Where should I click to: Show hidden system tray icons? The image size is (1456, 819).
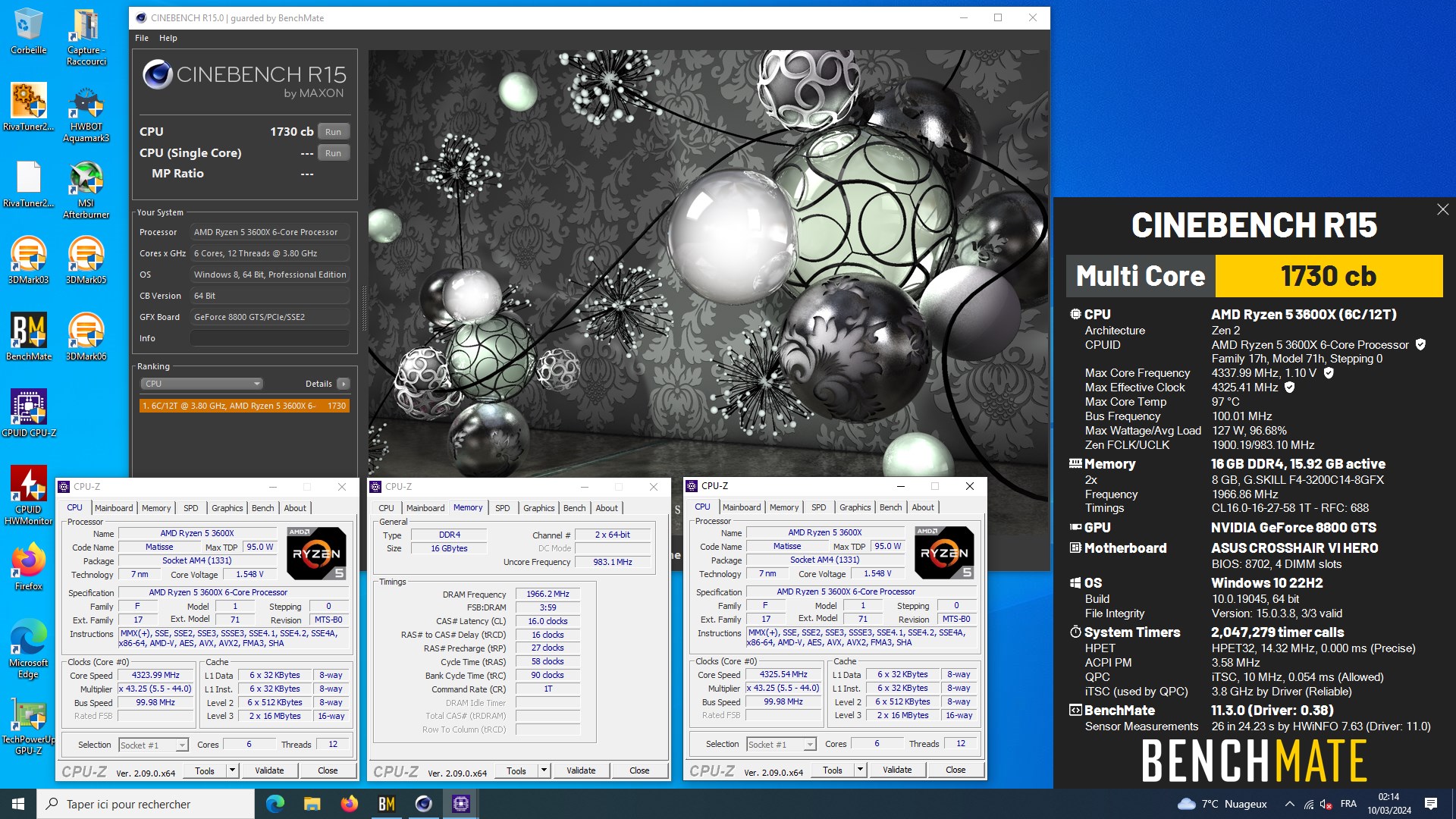coord(1289,804)
